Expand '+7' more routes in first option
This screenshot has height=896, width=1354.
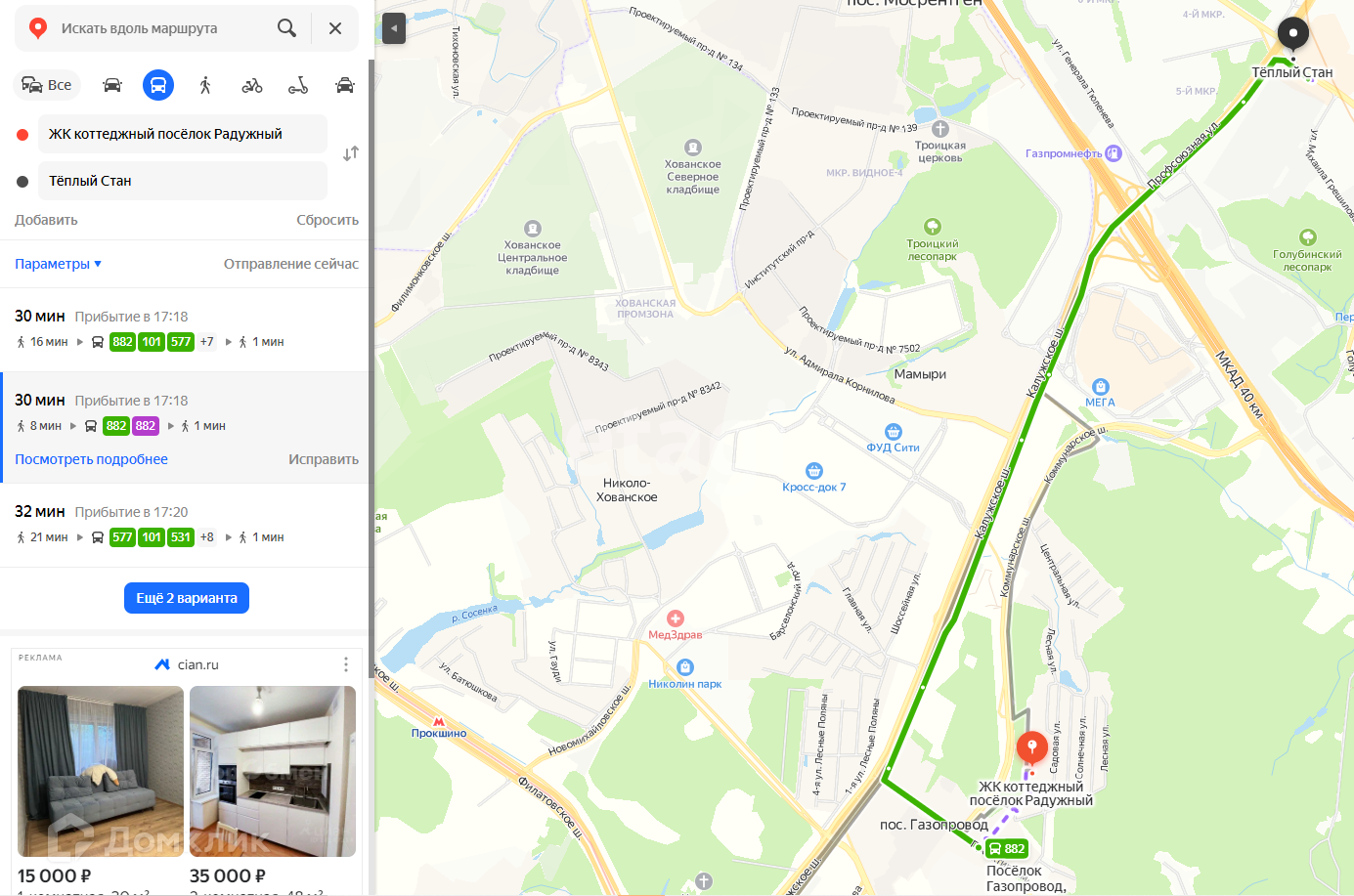point(207,342)
